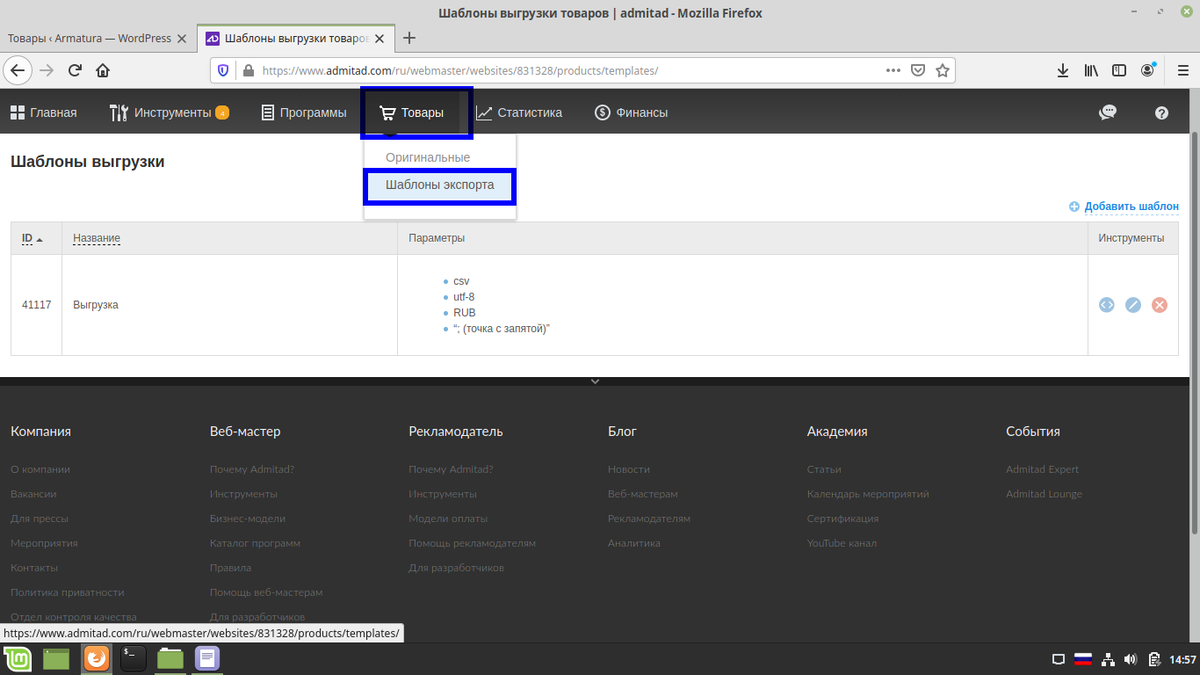Image resolution: width=1200 pixels, height=675 pixels.
Task: Edit Выгрузка template with pencil icon
Action: click(1133, 305)
